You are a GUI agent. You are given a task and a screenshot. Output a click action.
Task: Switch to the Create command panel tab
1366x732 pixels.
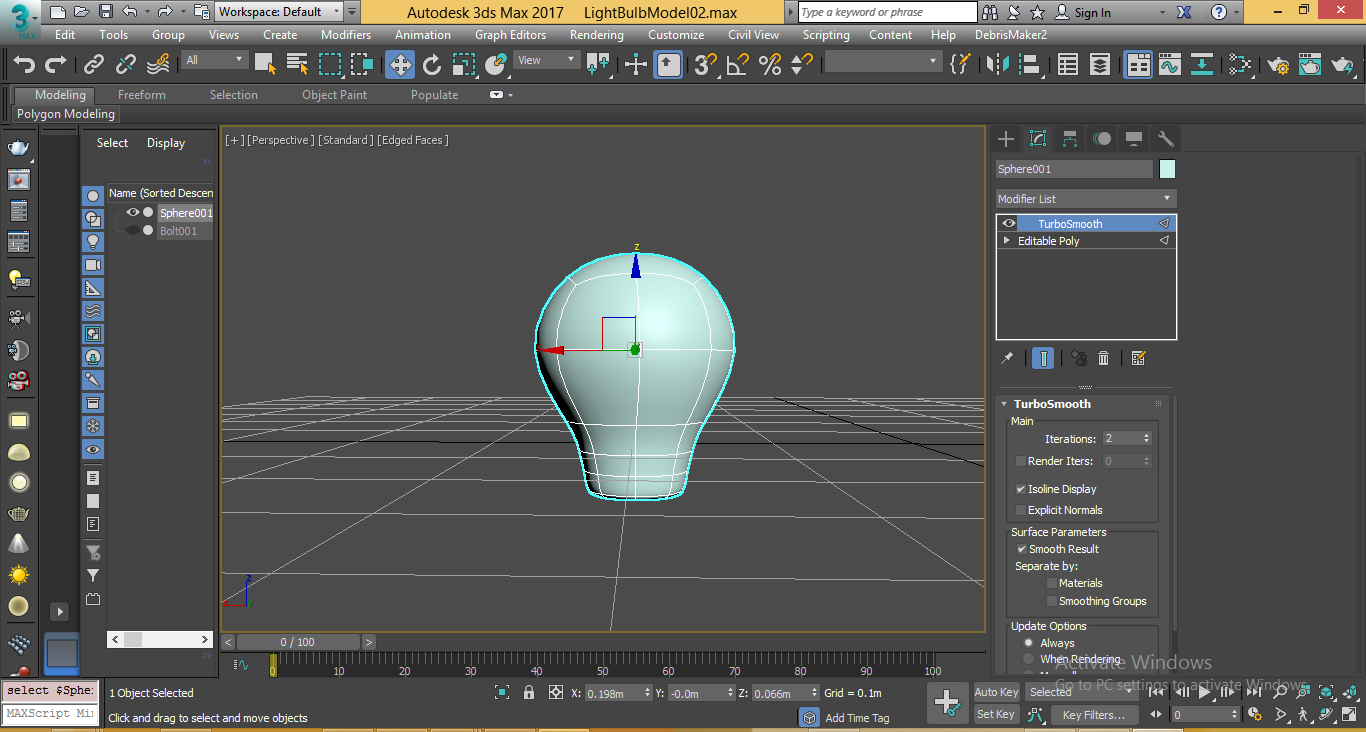pyautogui.click(x=1006, y=139)
